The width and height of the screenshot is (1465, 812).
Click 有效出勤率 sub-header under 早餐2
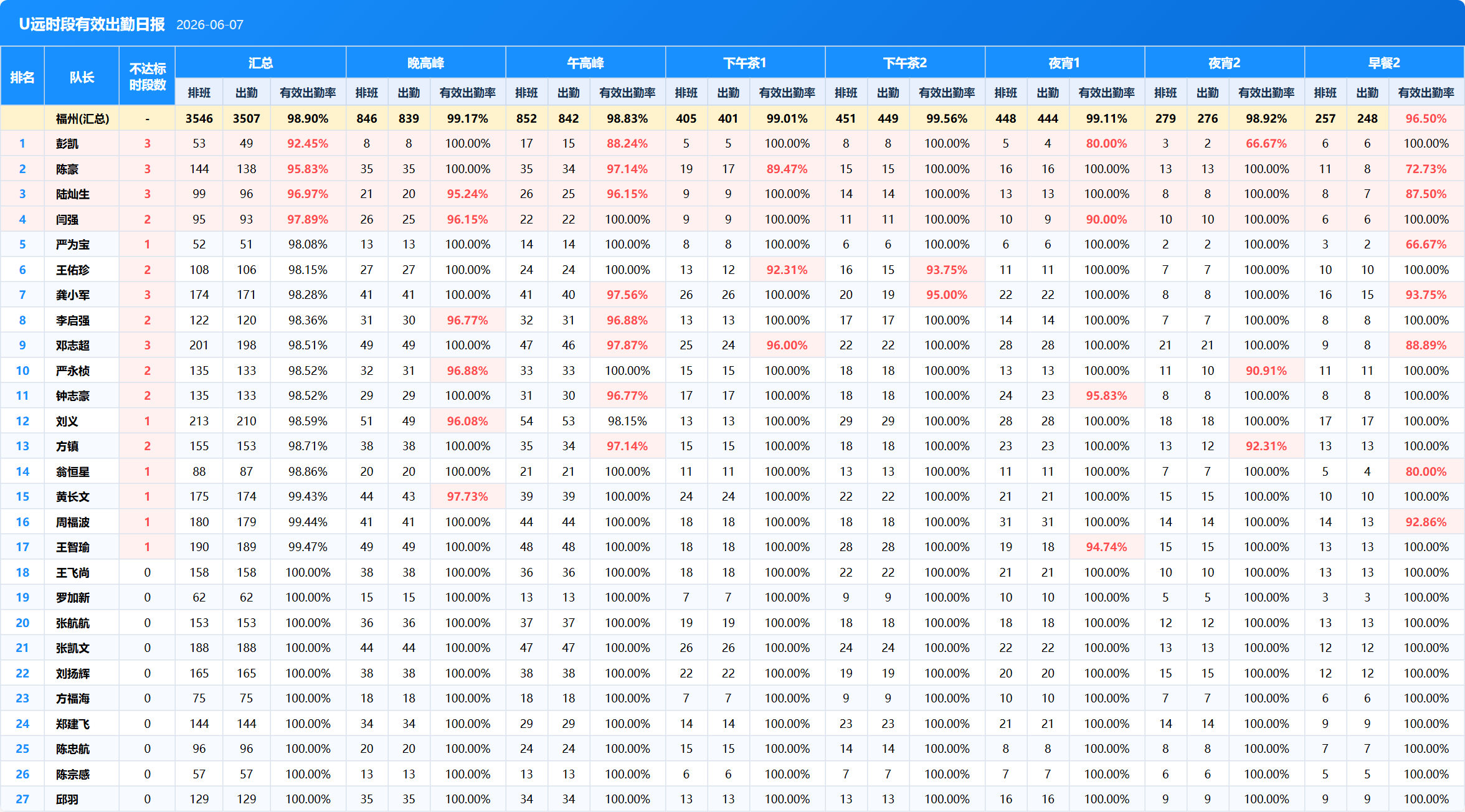click(x=1426, y=93)
